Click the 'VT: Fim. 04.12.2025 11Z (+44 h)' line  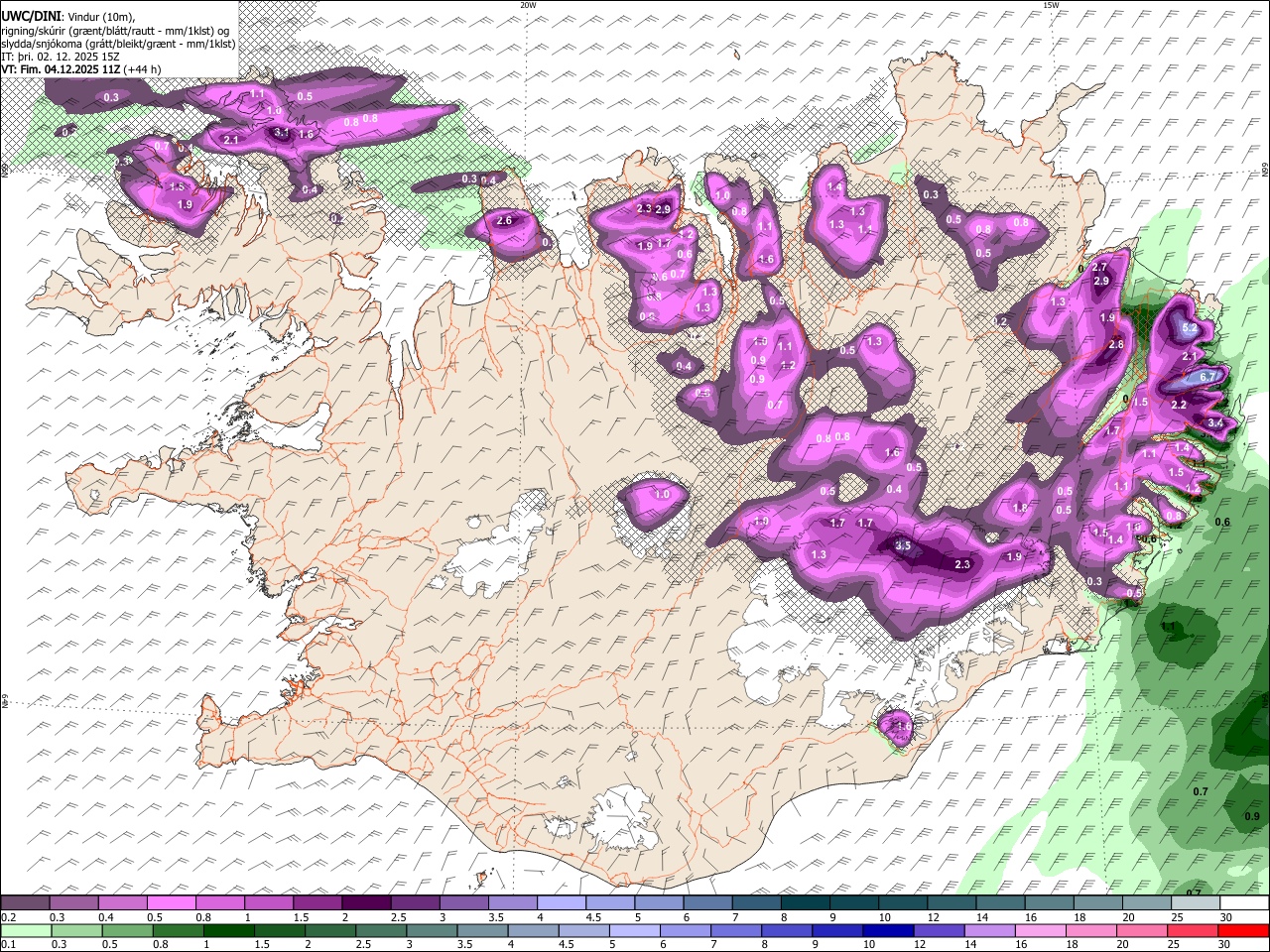click(81, 69)
